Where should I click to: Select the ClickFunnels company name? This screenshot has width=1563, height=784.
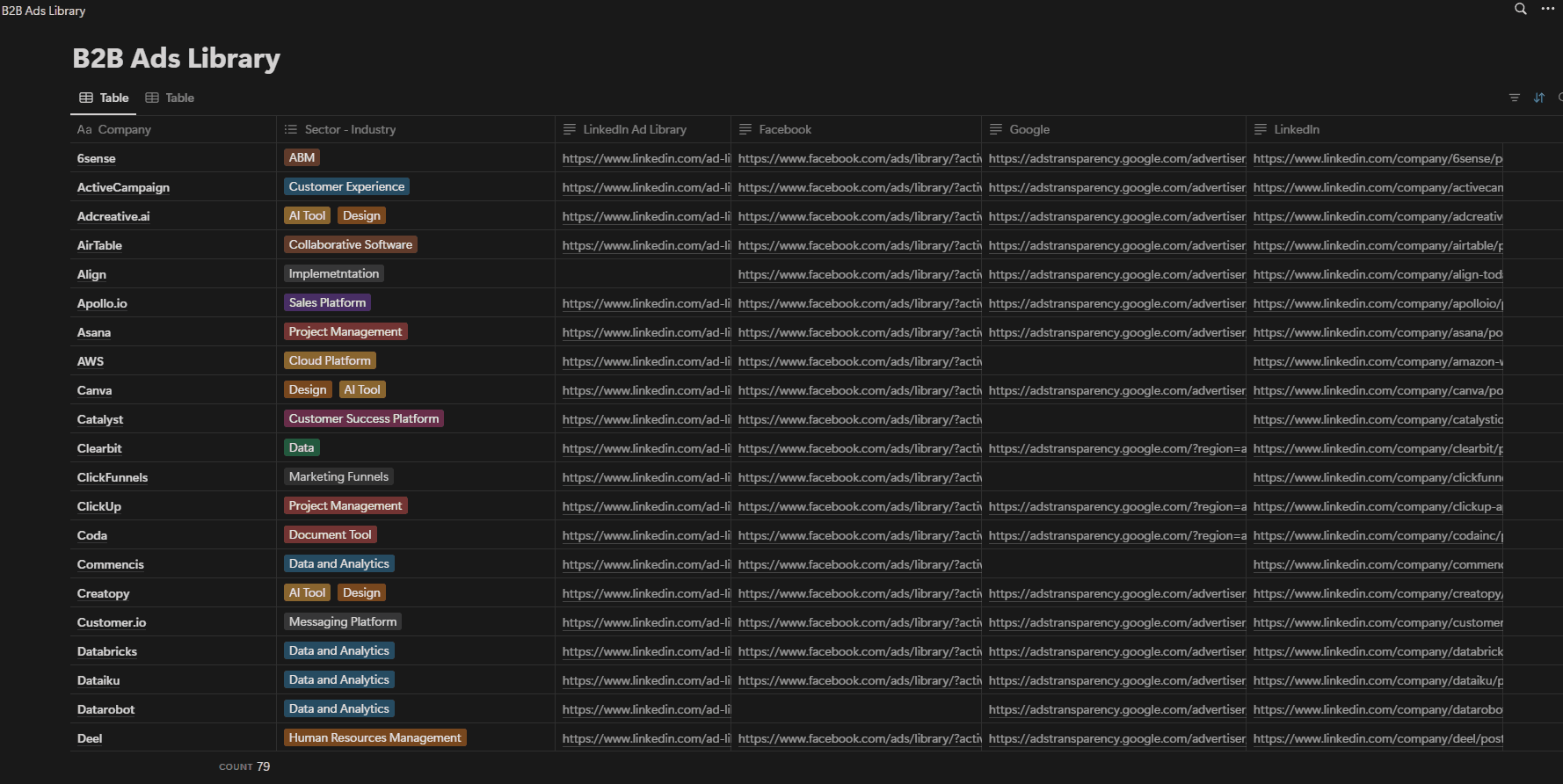113,477
